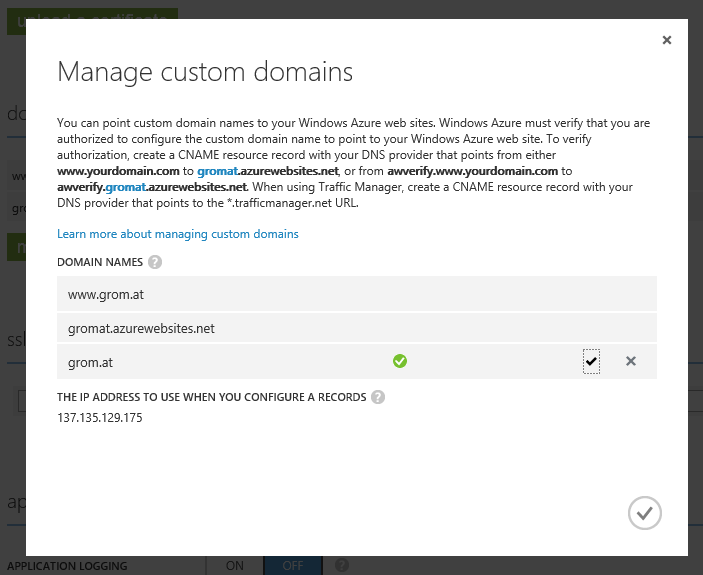Click the IP address 137.135.129.175
The height and width of the screenshot is (575, 703).
pos(100,418)
